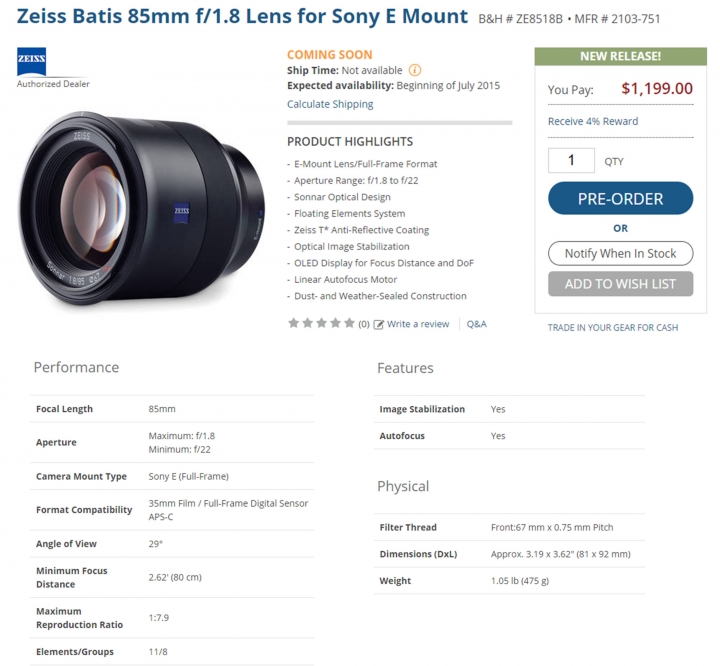The width and height of the screenshot is (720, 666).
Task: Select the fifth rating star
Action: [x=349, y=323]
